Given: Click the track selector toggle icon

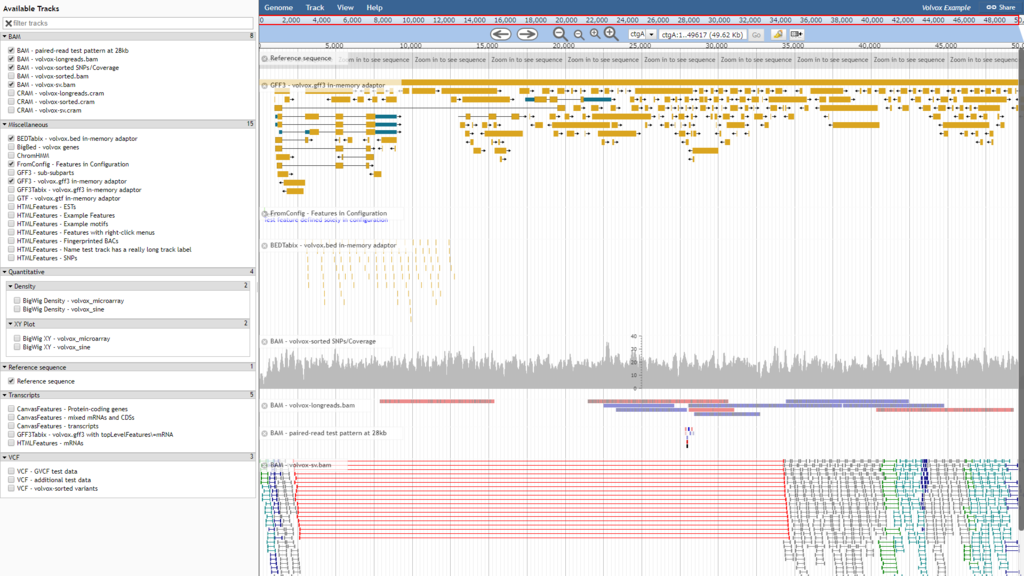Looking at the screenshot, I should 796,34.
